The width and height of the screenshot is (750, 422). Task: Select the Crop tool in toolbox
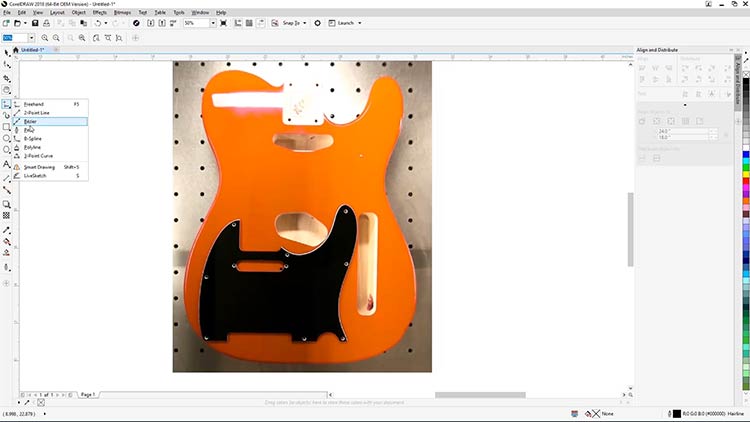6,78
